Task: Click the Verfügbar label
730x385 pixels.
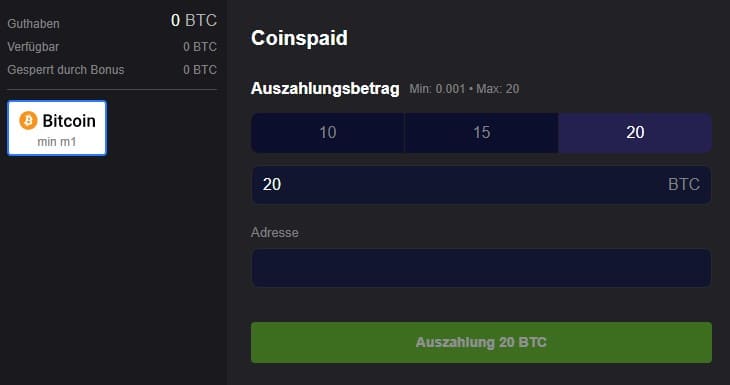Action: (33, 47)
